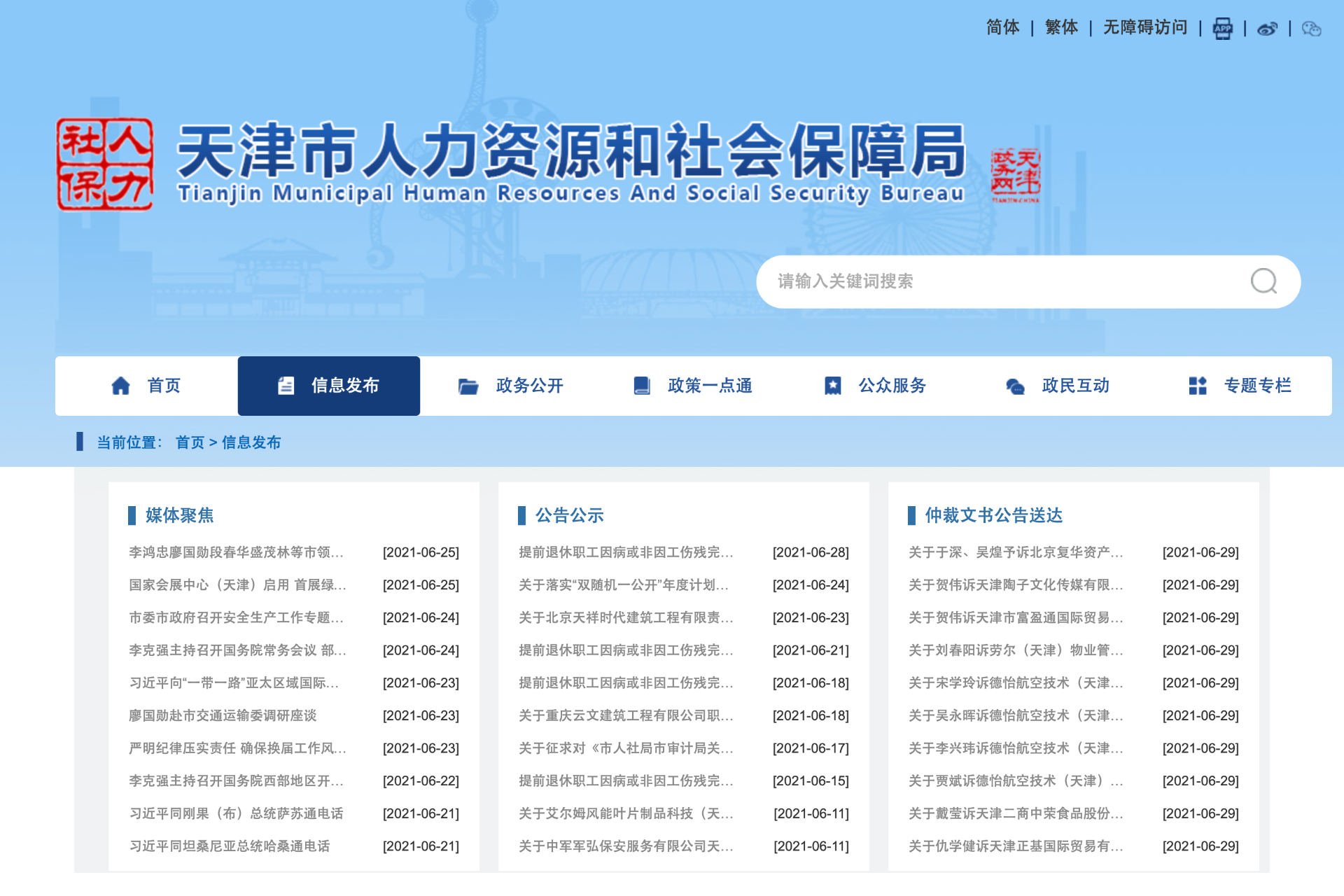The height and width of the screenshot is (896, 1344).
Task: Click the star badge icon beside 公众服务
Action: [832, 386]
